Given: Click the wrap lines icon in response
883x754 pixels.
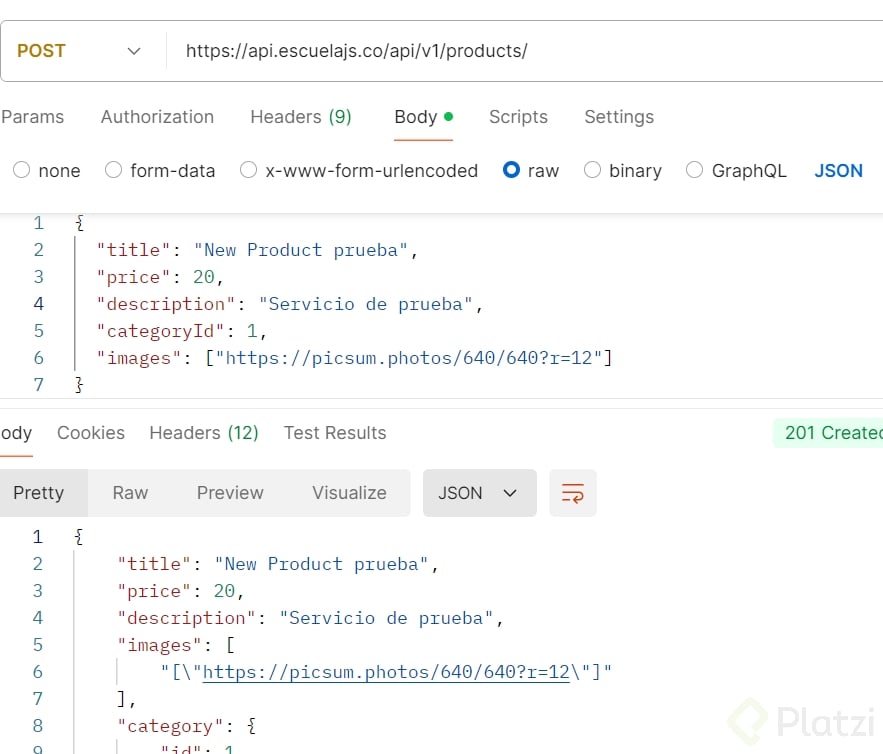Looking at the screenshot, I should (573, 493).
